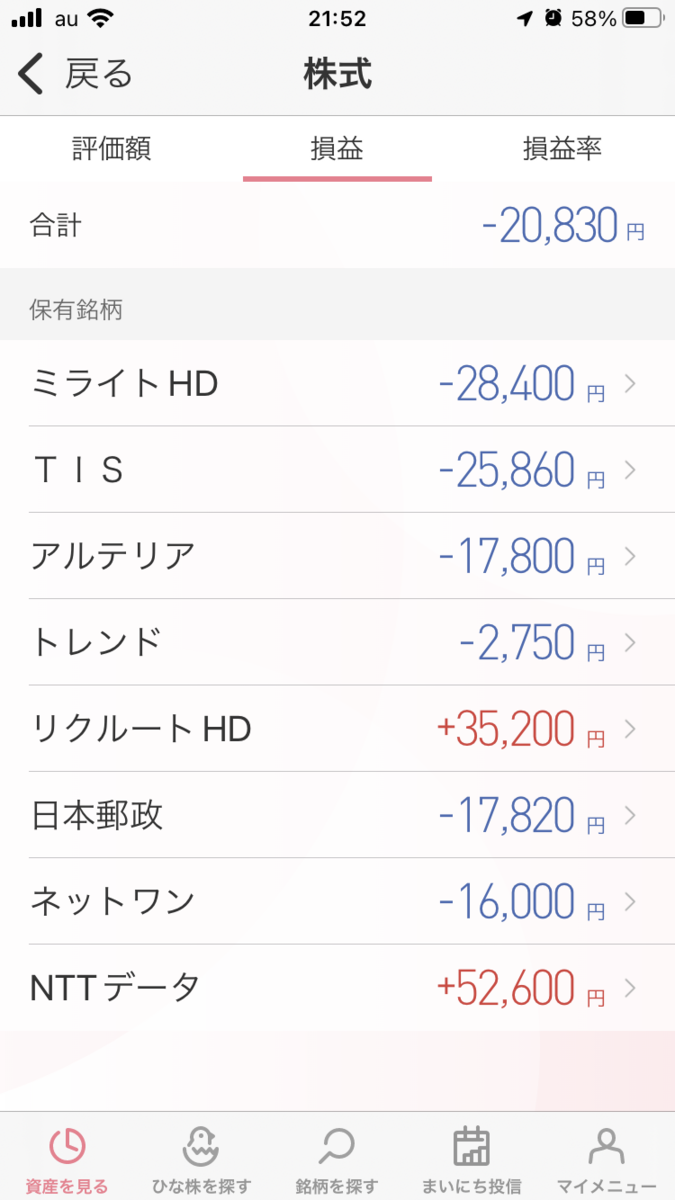The image size is (675, 1200).
Task: Select the ネットワン holding row
Action: [337, 901]
